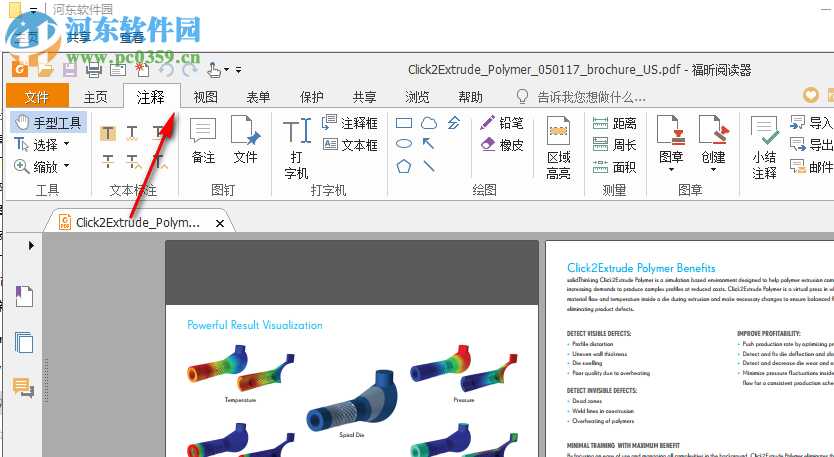Attach a File (文件) as pin
Image resolution: width=834 pixels, height=457 pixels.
pos(245,141)
